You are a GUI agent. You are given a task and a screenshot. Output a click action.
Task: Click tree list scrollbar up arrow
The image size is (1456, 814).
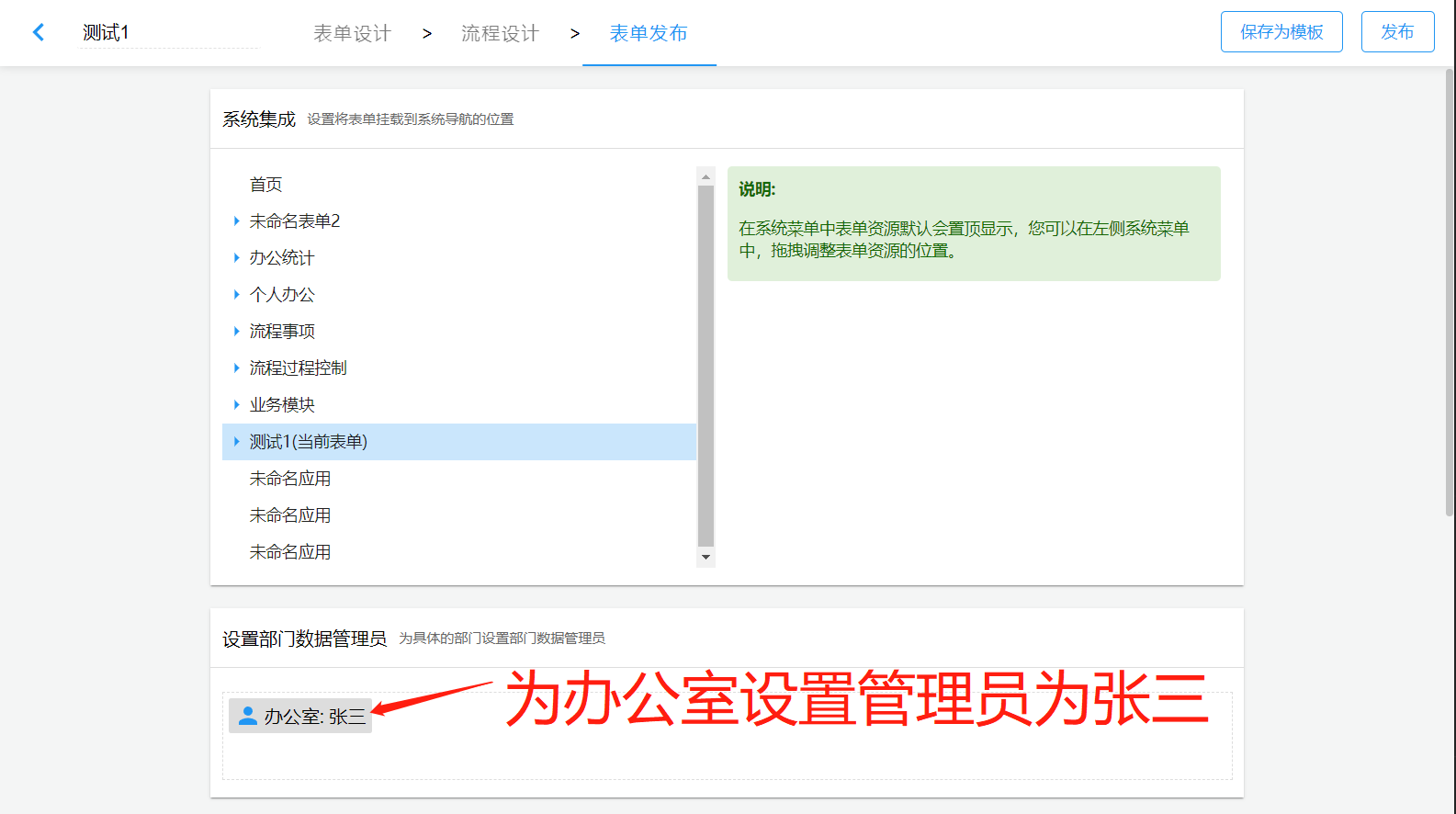point(705,176)
